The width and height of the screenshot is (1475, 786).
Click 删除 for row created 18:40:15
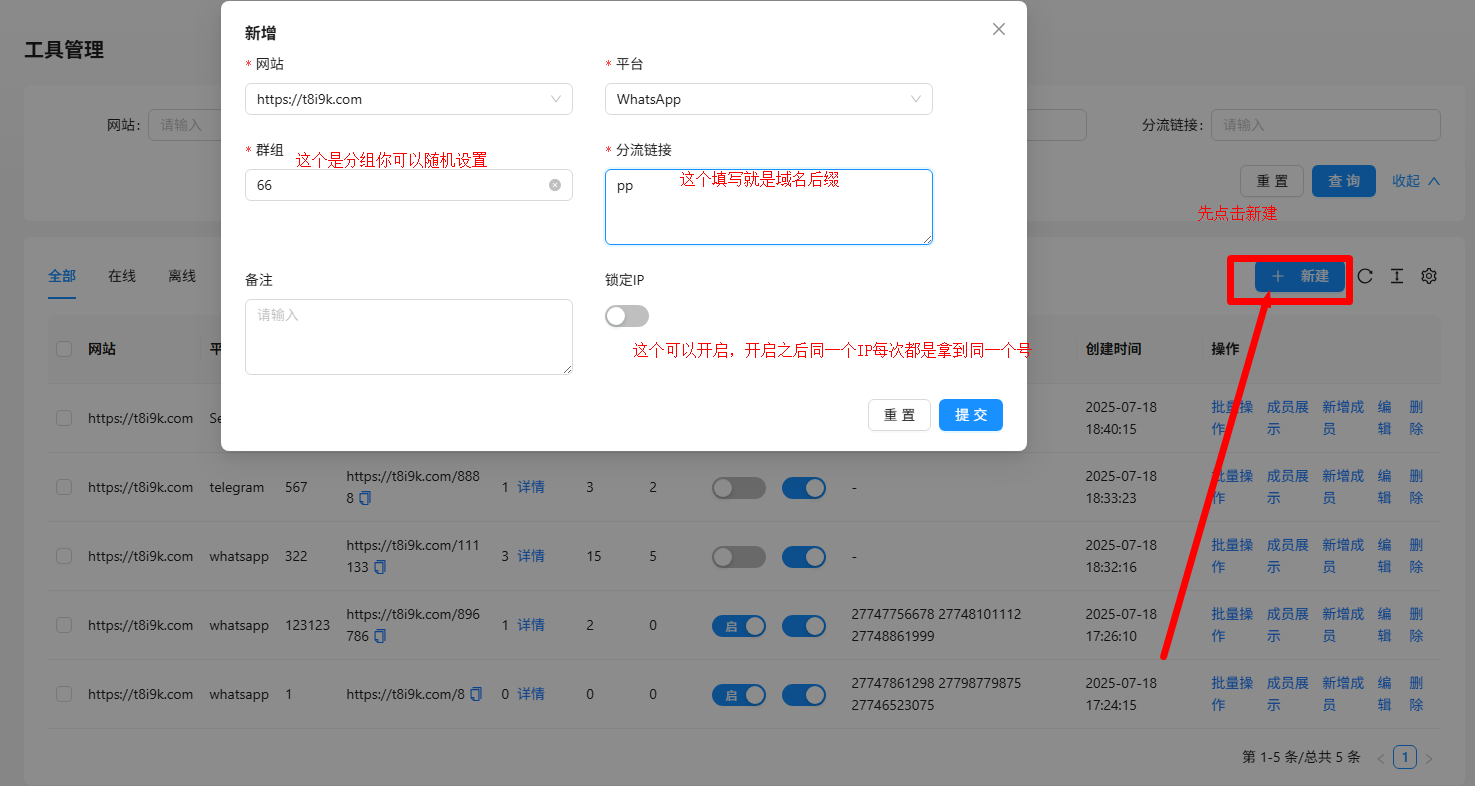coord(1416,418)
